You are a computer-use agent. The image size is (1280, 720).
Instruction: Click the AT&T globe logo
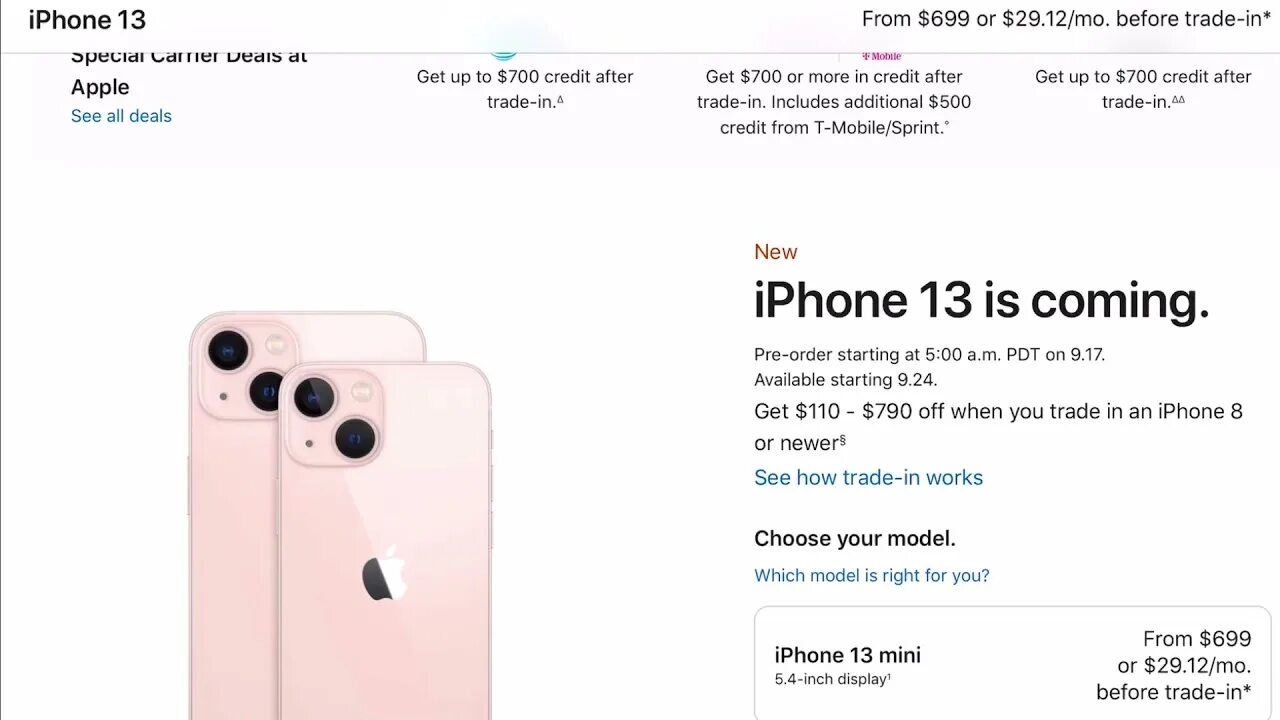(504, 56)
